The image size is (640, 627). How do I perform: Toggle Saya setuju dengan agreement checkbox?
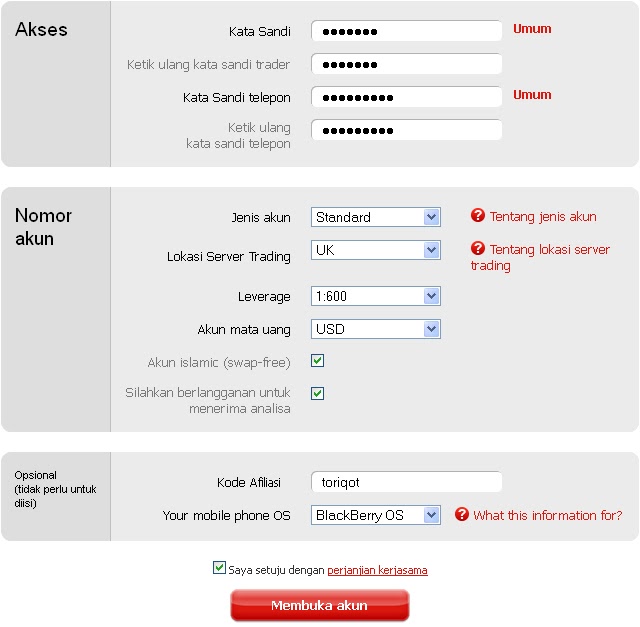(x=219, y=568)
